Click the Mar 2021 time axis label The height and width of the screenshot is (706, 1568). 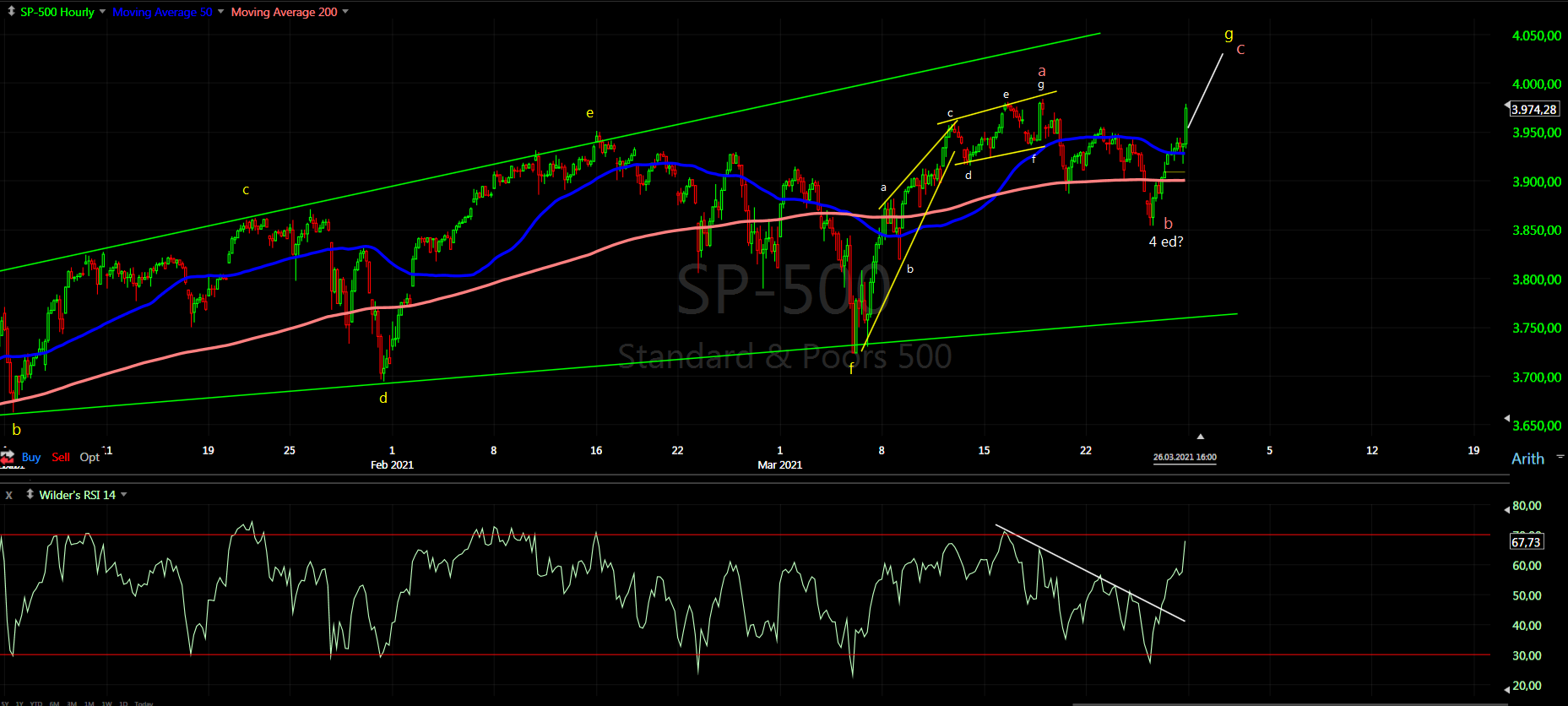pos(779,464)
